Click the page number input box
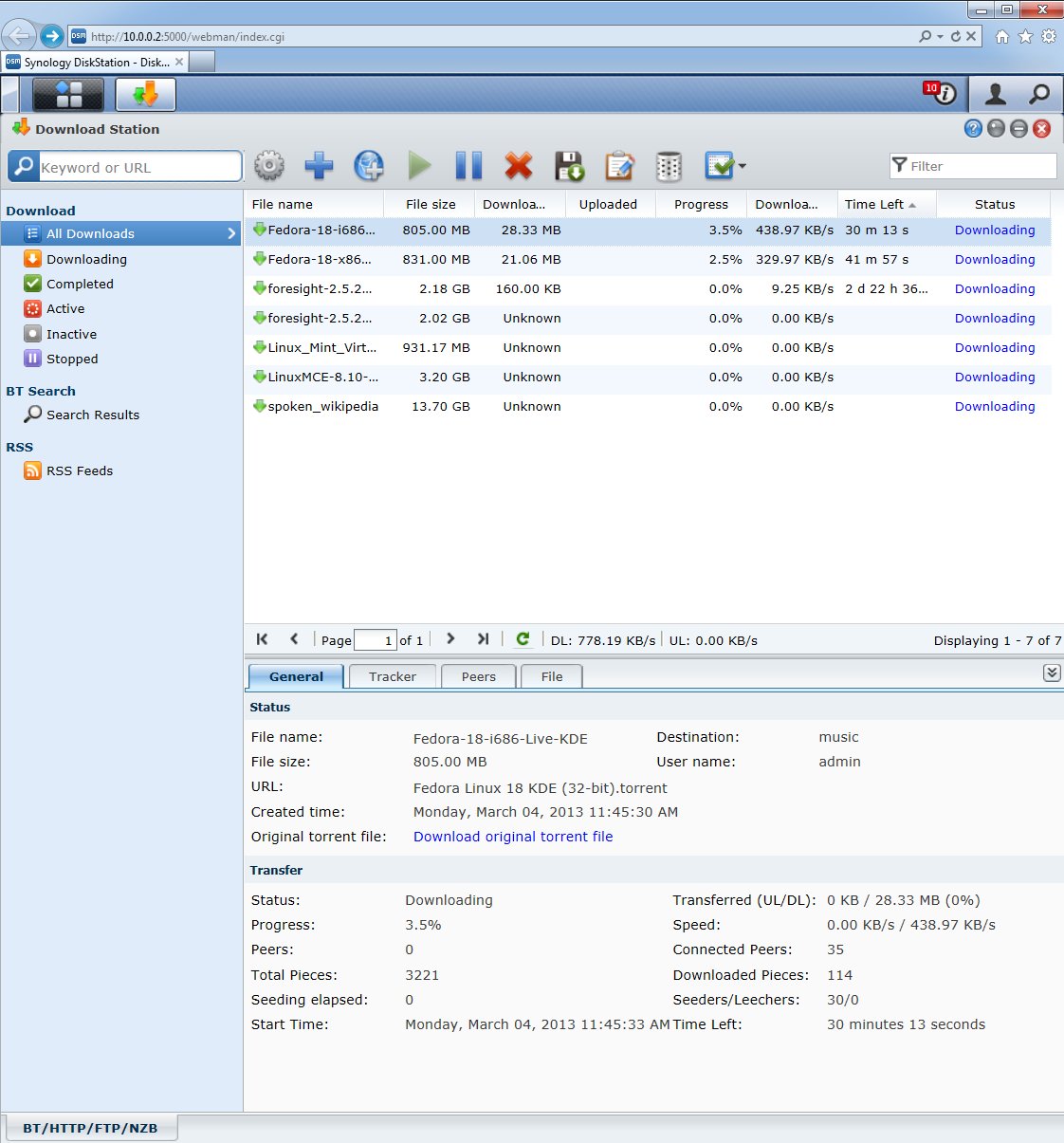This screenshot has width=1064, height=1143. (x=376, y=640)
